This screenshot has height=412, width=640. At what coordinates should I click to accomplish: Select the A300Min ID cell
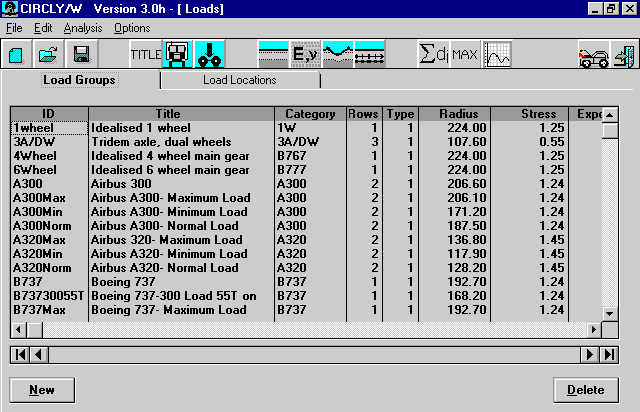49,212
